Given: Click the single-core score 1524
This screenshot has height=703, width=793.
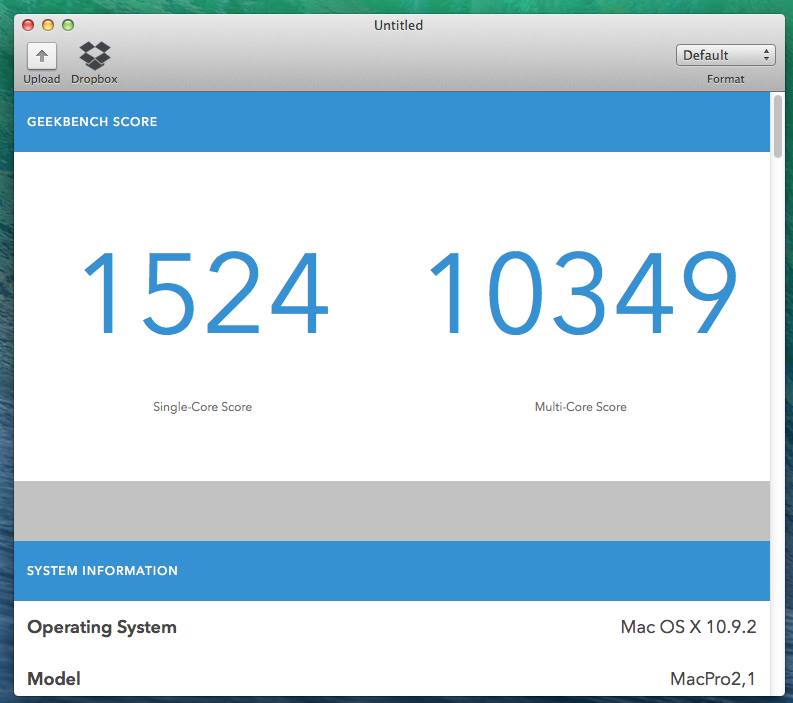Looking at the screenshot, I should [x=206, y=293].
